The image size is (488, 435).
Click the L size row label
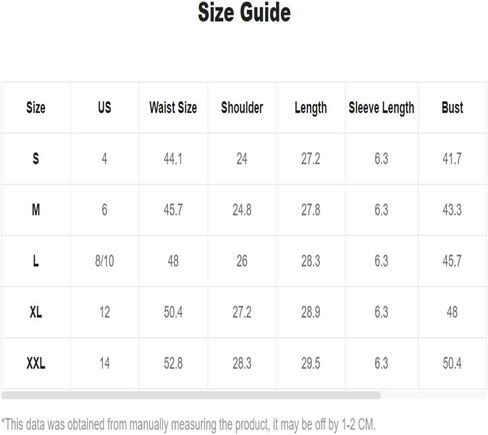point(36,261)
